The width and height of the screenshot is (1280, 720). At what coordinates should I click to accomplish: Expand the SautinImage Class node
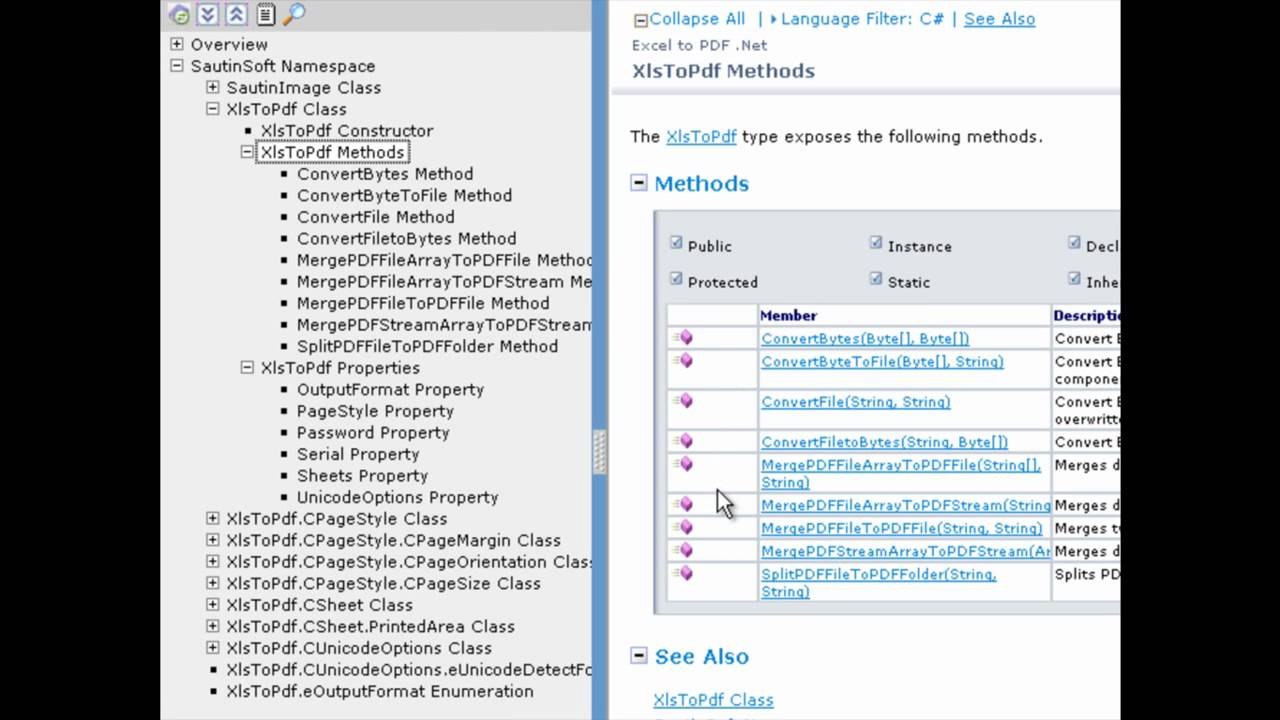212,87
